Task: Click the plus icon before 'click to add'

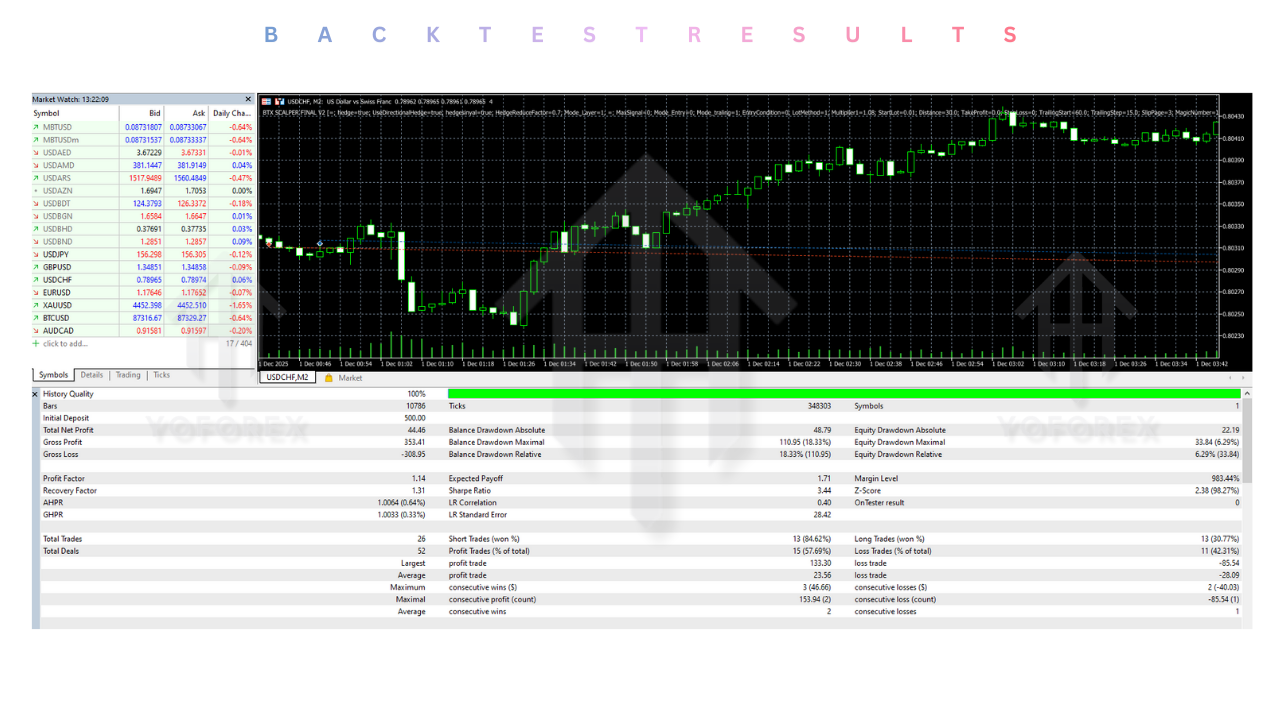Action: pos(36,343)
